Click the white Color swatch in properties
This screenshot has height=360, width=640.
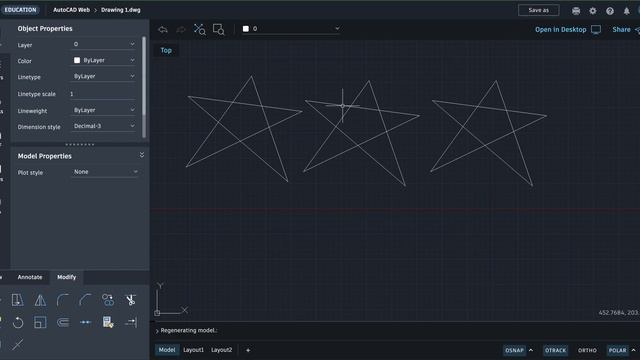coord(77,60)
